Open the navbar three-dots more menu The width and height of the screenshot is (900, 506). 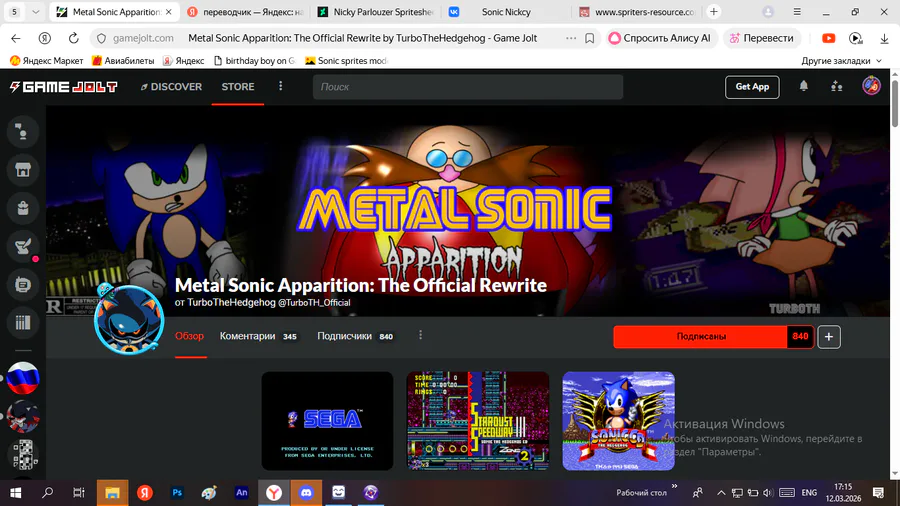280,87
